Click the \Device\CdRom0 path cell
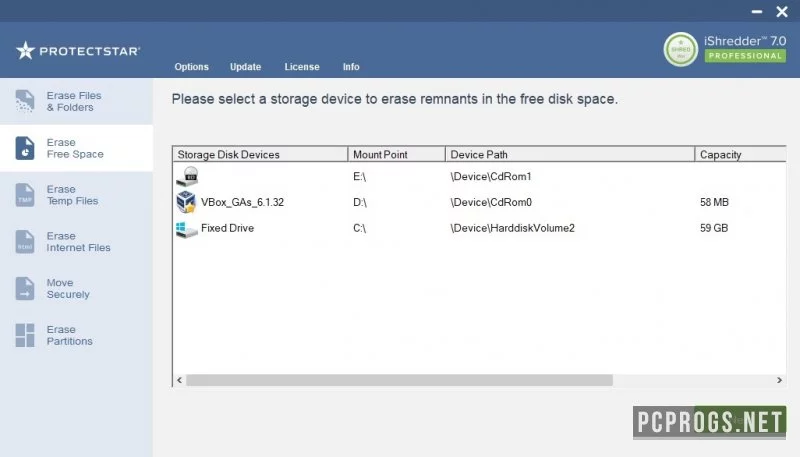The height and width of the screenshot is (457, 800). (x=491, y=202)
